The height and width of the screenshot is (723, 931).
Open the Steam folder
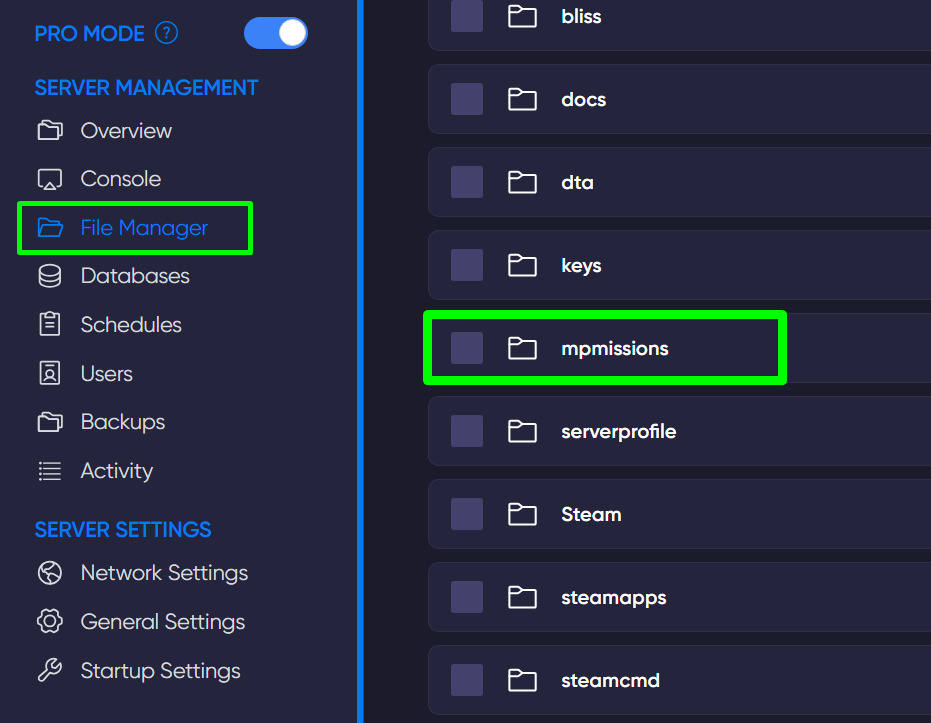point(591,514)
